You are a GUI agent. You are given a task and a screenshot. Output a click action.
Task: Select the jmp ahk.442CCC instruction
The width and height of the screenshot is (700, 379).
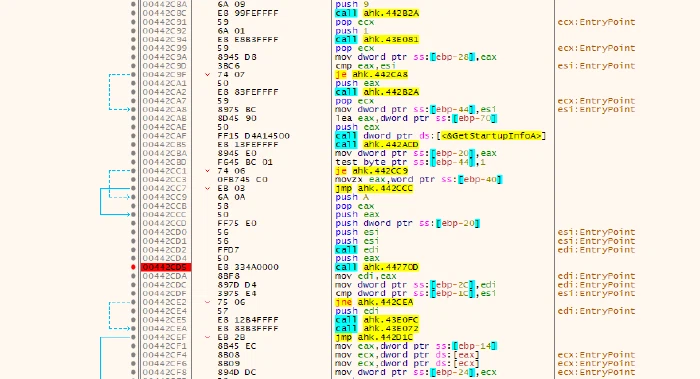[x=374, y=188]
